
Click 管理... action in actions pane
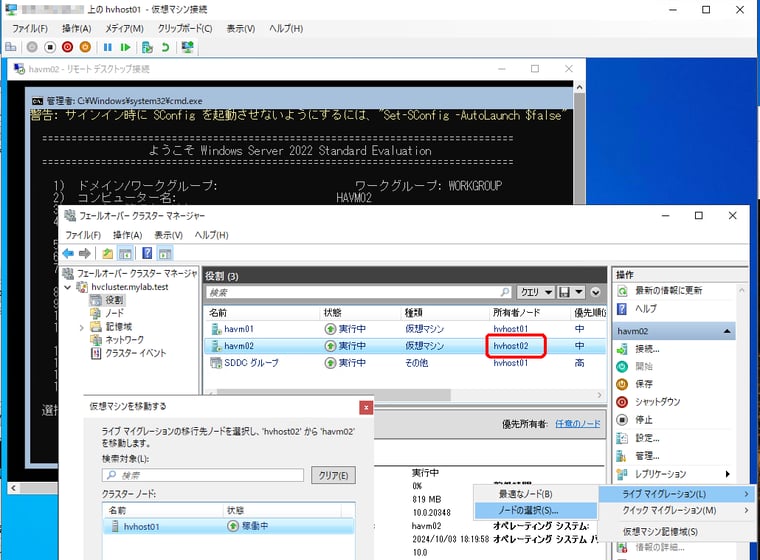coord(647,456)
